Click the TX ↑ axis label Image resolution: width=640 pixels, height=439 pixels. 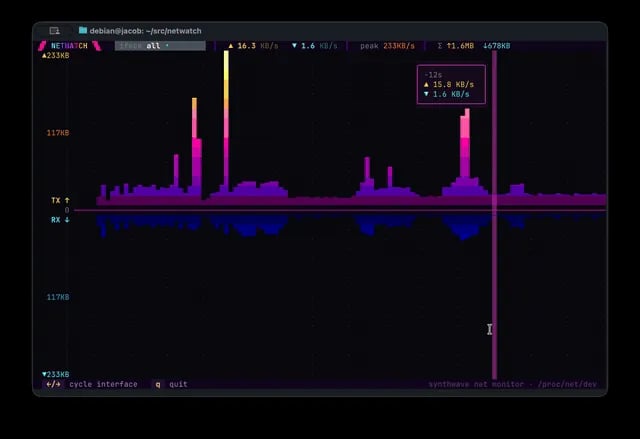[60, 200]
